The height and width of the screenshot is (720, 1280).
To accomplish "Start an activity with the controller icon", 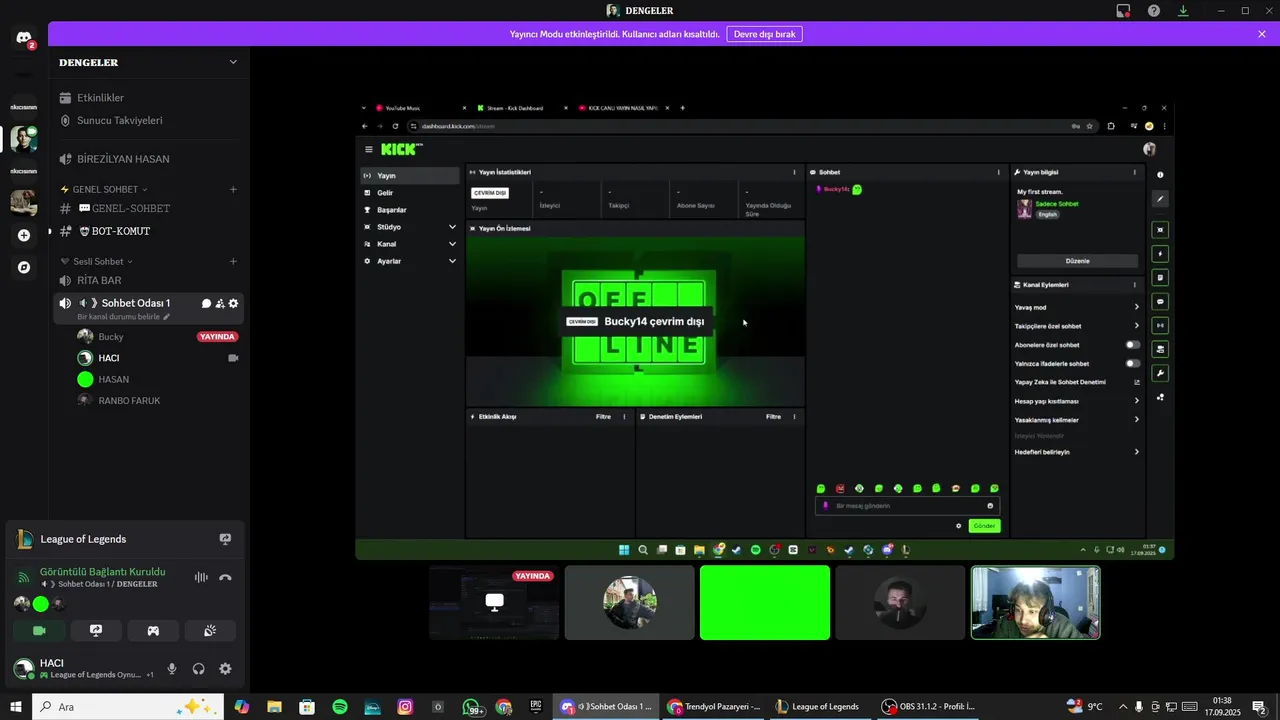I will (153, 631).
